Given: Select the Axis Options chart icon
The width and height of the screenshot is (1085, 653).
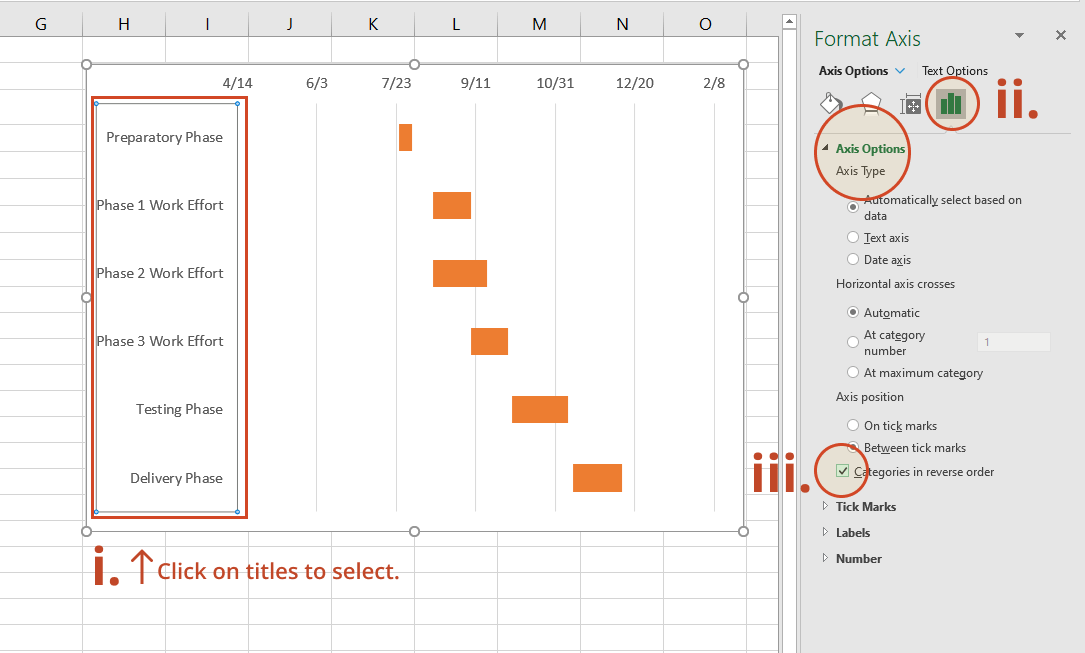Looking at the screenshot, I should pyautogui.click(x=950, y=103).
